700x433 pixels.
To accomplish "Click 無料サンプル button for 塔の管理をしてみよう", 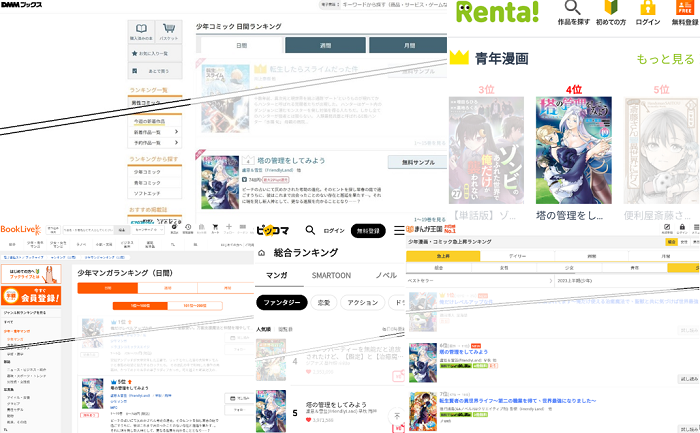I will coord(418,162).
